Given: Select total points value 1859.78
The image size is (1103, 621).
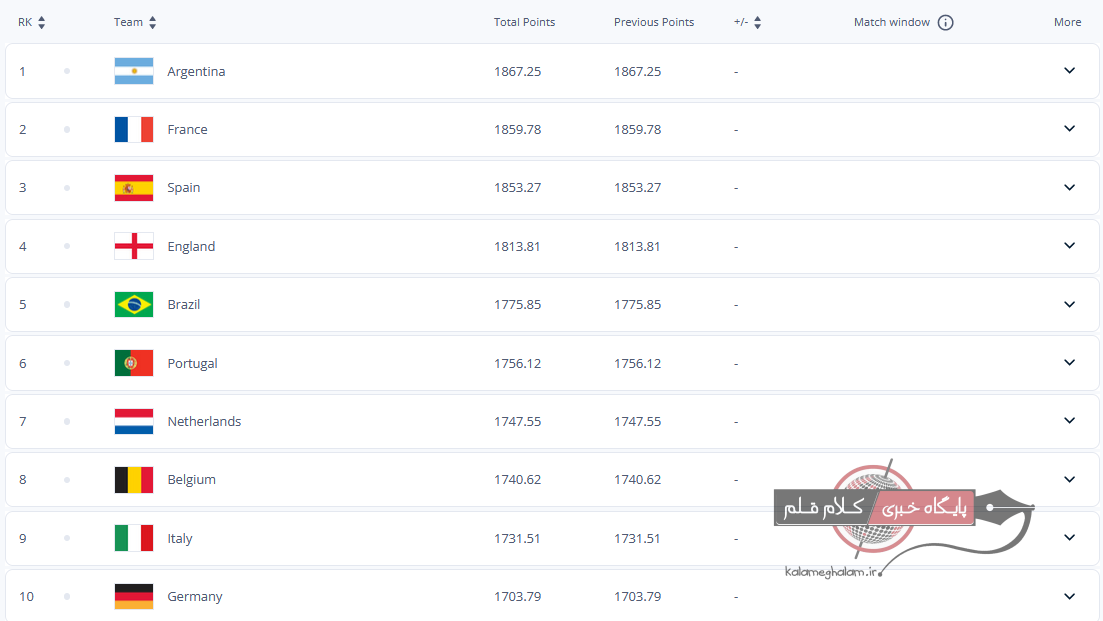Looking at the screenshot, I should [518, 129].
